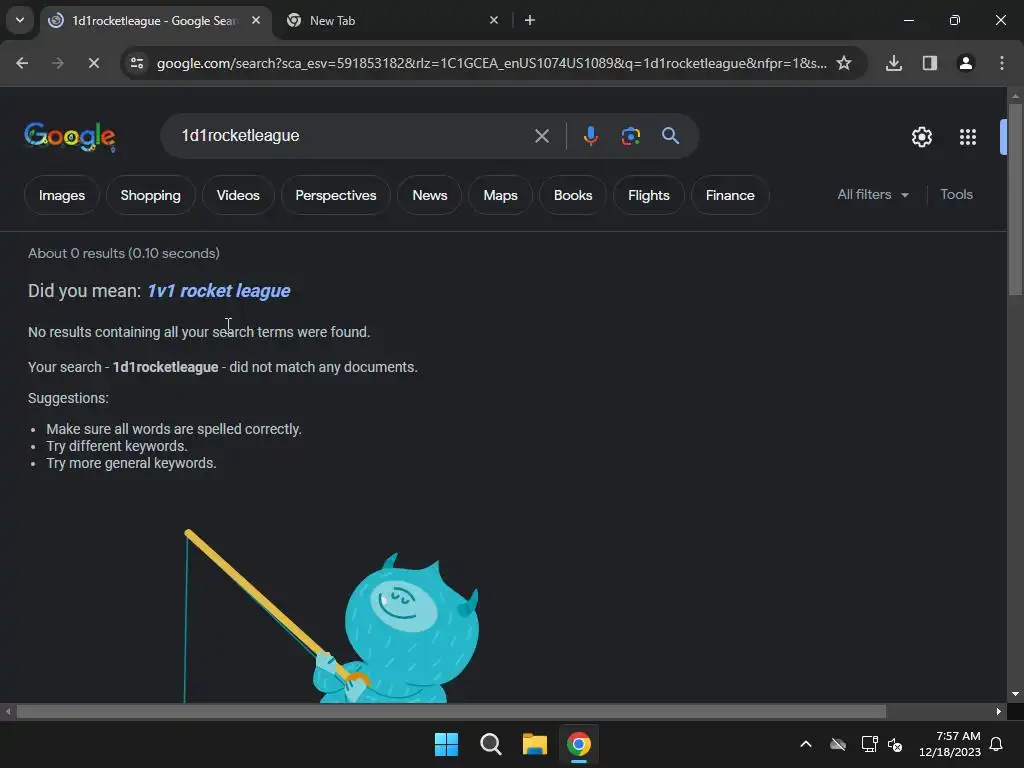Open the OneDrive tray icon

(x=837, y=744)
